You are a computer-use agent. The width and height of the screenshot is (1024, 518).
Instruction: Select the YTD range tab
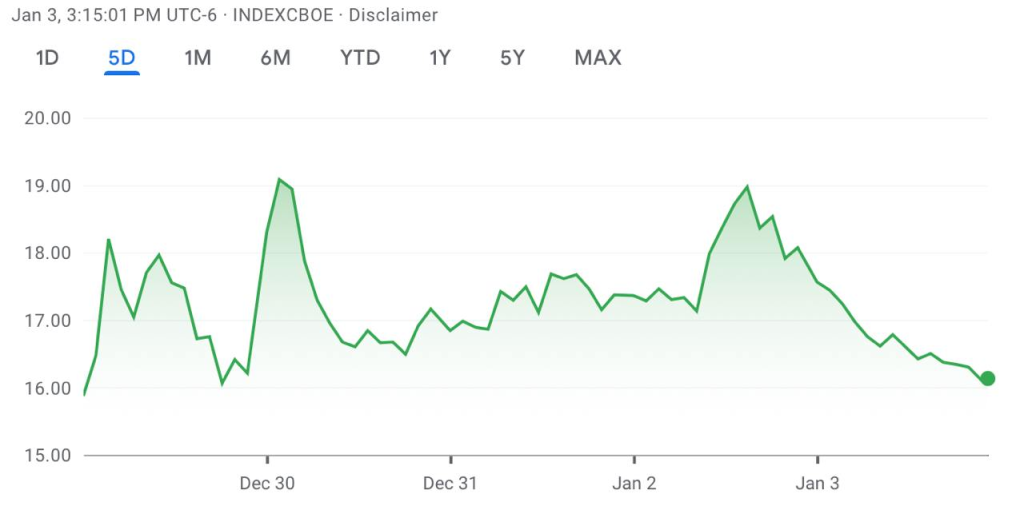360,58
